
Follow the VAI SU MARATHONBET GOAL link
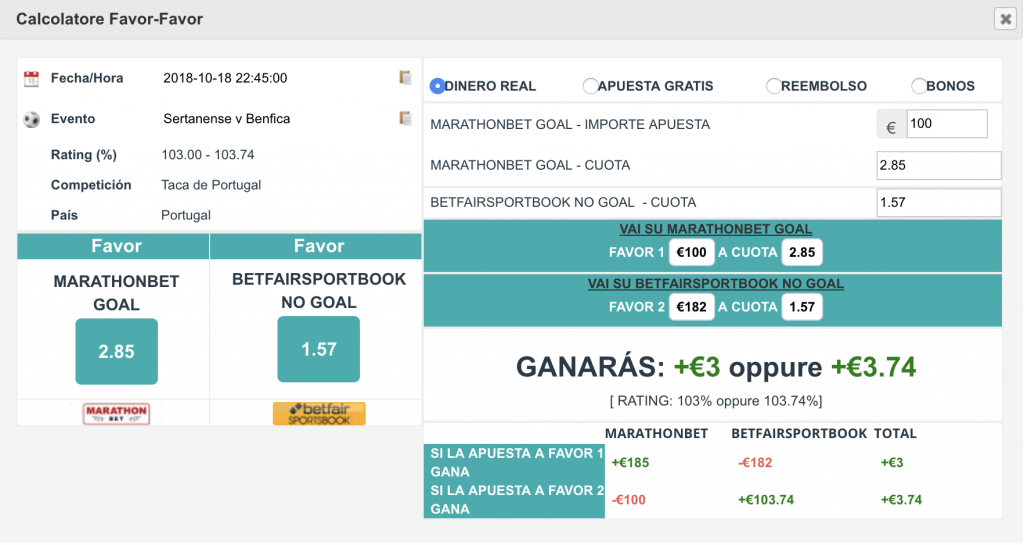[716, 229]
